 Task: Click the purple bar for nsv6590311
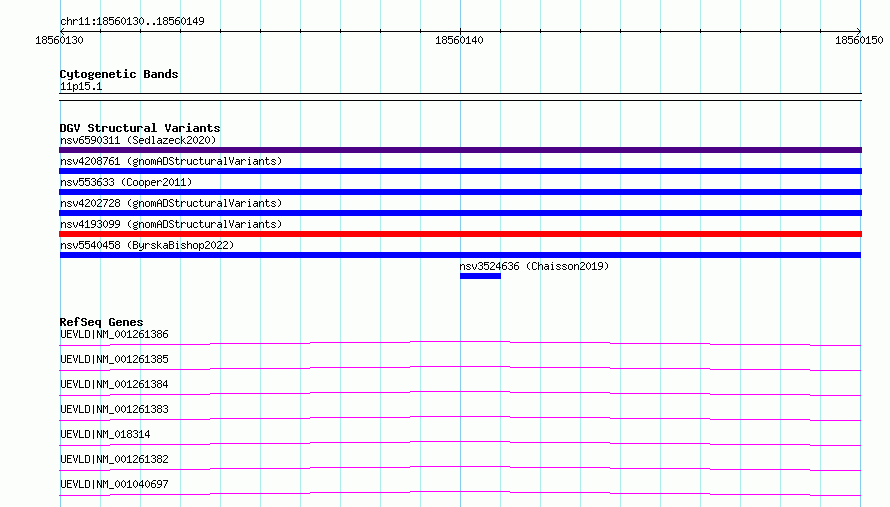pos(460,150)
